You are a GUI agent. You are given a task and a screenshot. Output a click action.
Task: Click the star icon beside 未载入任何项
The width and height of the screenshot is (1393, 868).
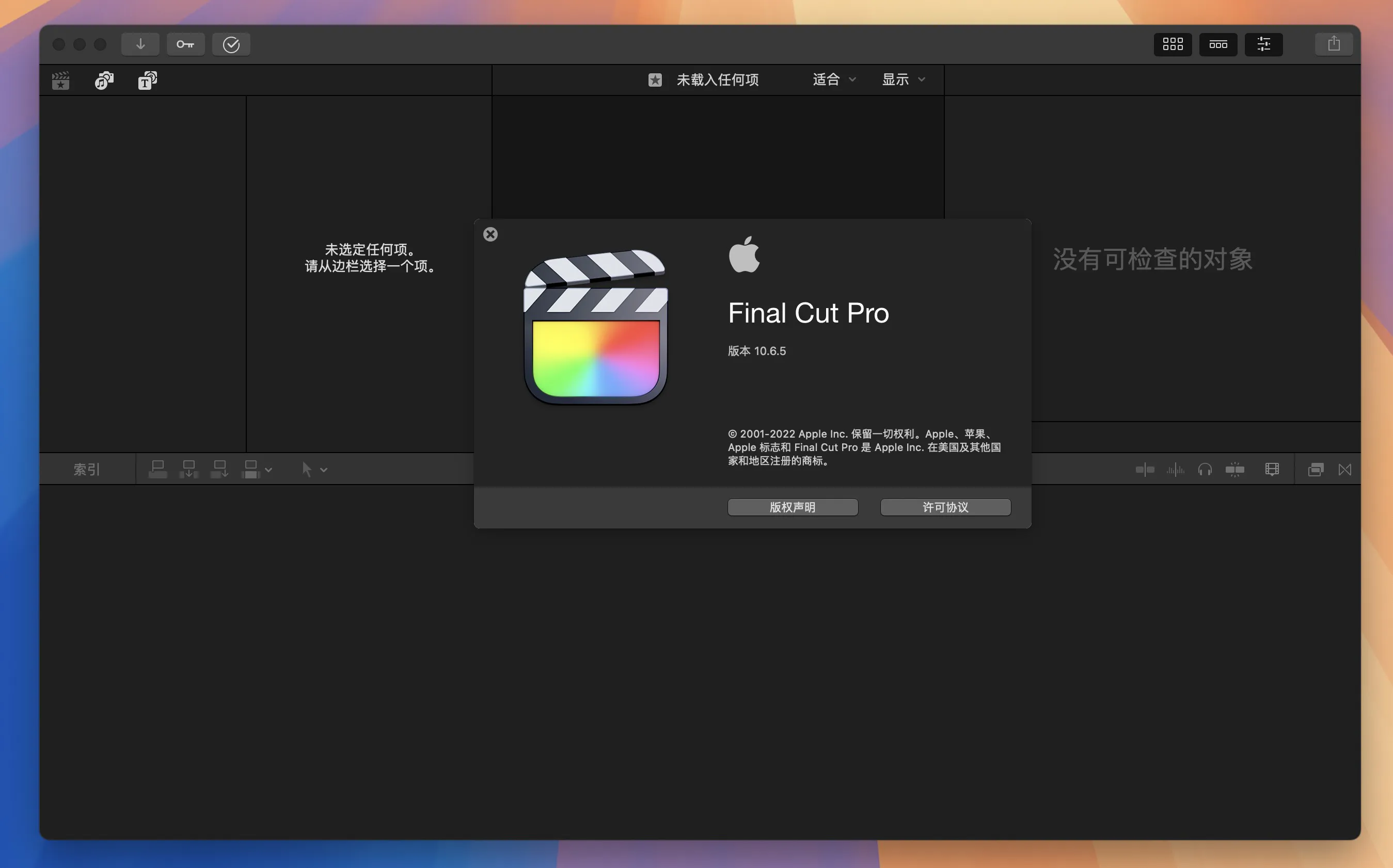click(x=655, y=80)
